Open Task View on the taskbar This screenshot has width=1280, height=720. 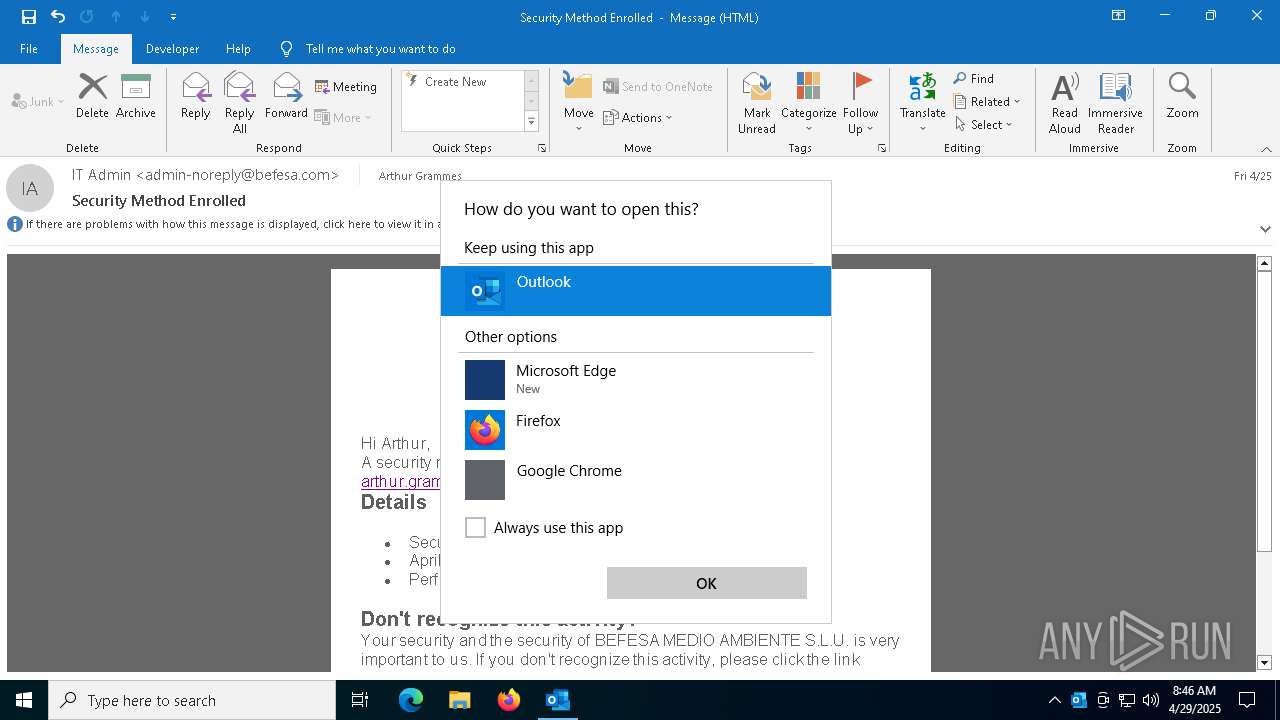pyautogui.click(x=360, y=700)
